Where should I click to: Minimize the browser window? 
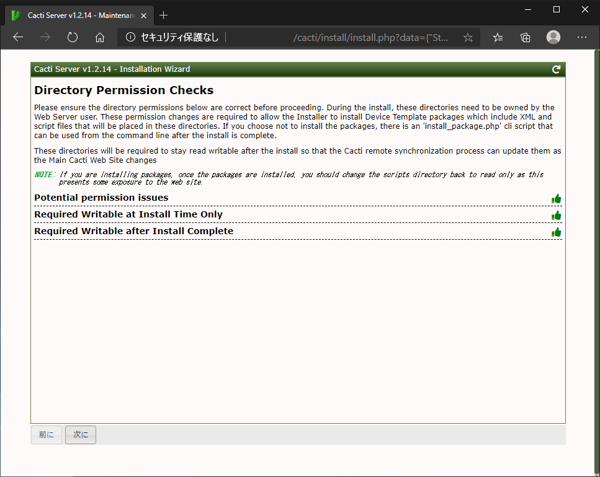coord(528,10)
